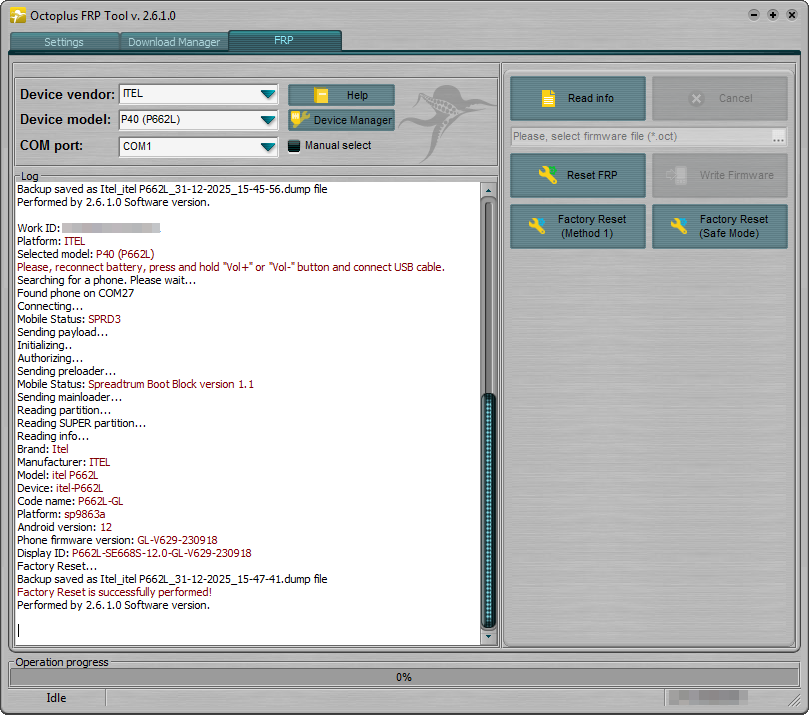This screenshot has height=715, width=809.
Task: Click the wrench icon on Reset FRP
Action: point(547,175)
